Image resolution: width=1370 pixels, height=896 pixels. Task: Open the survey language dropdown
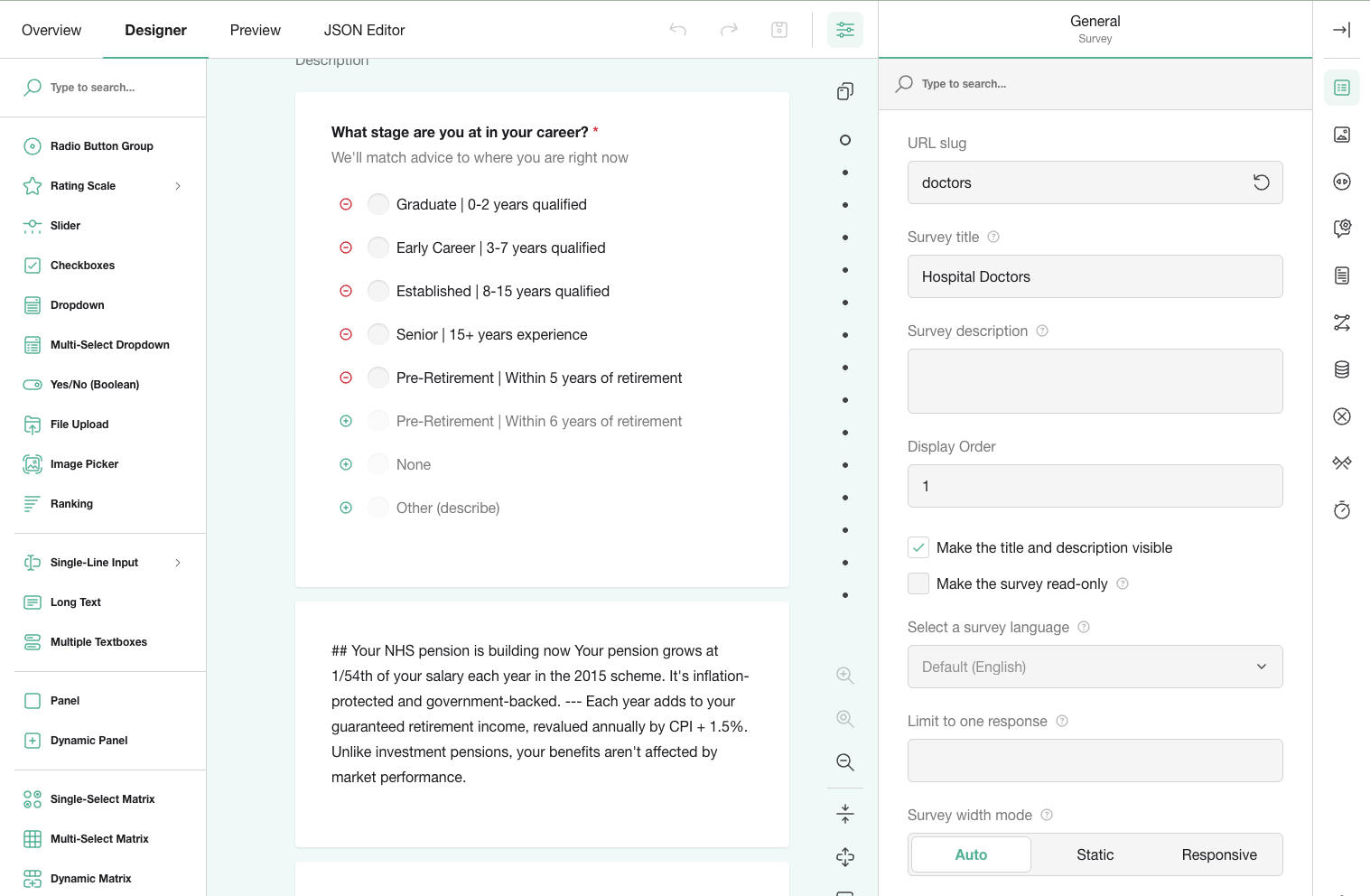(x=1095, y=667)
